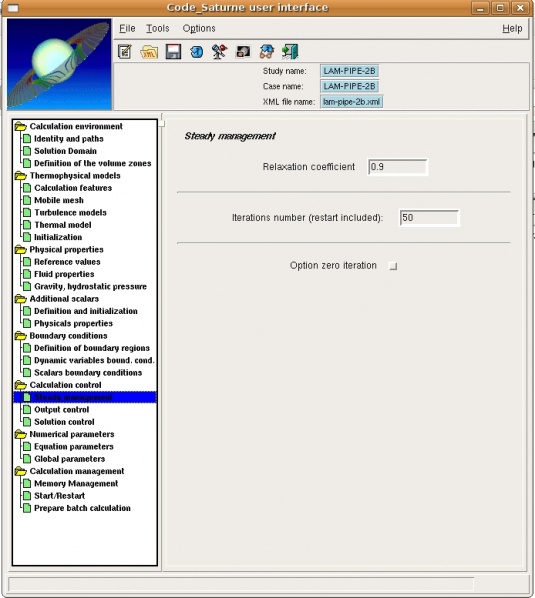Toggle the Option zero iteration checkbox
Image resolution: width=535 pixels, height=598 pixels.
393,266
